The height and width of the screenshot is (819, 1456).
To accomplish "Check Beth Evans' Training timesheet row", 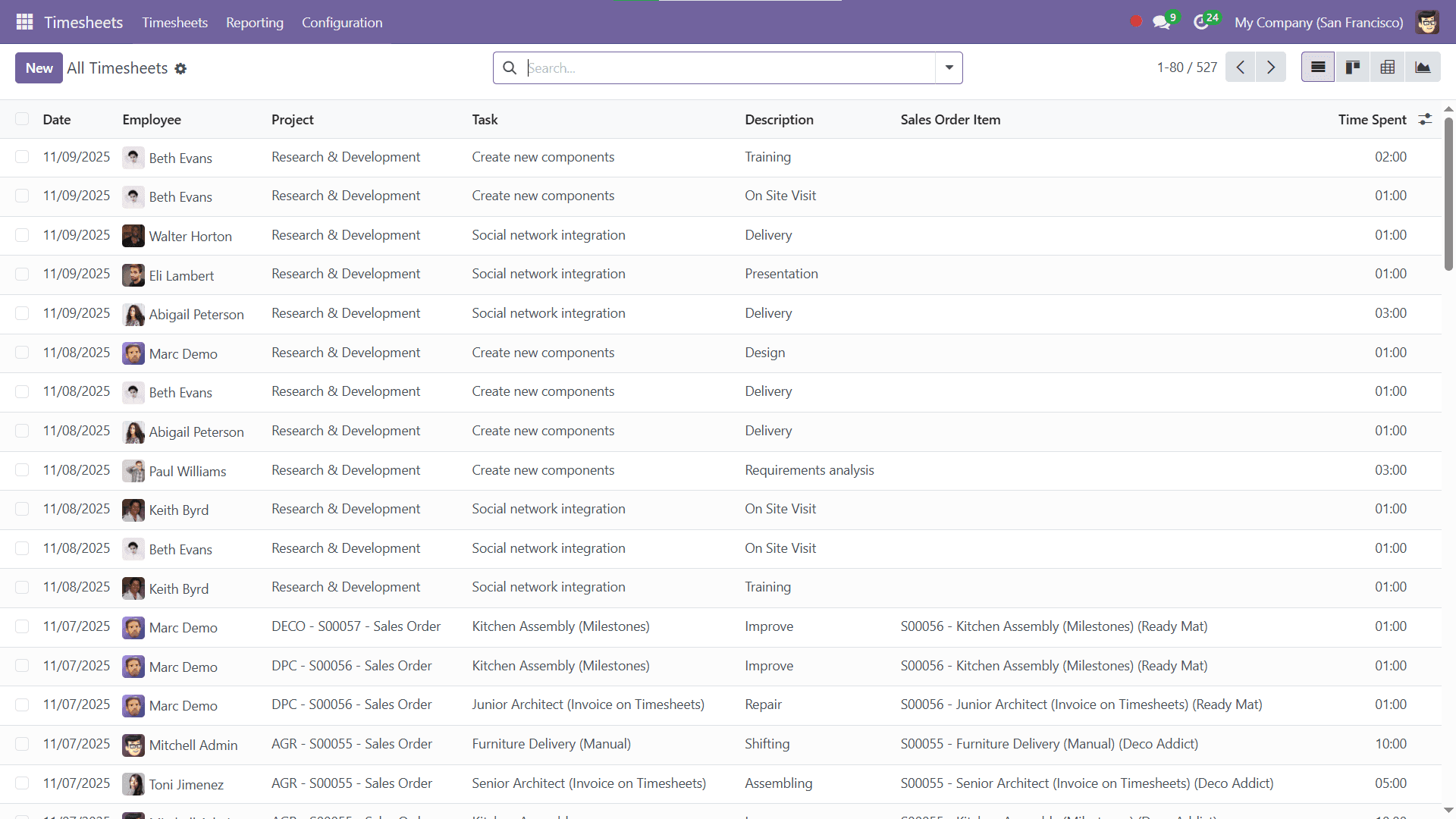I will pos(22,156).
